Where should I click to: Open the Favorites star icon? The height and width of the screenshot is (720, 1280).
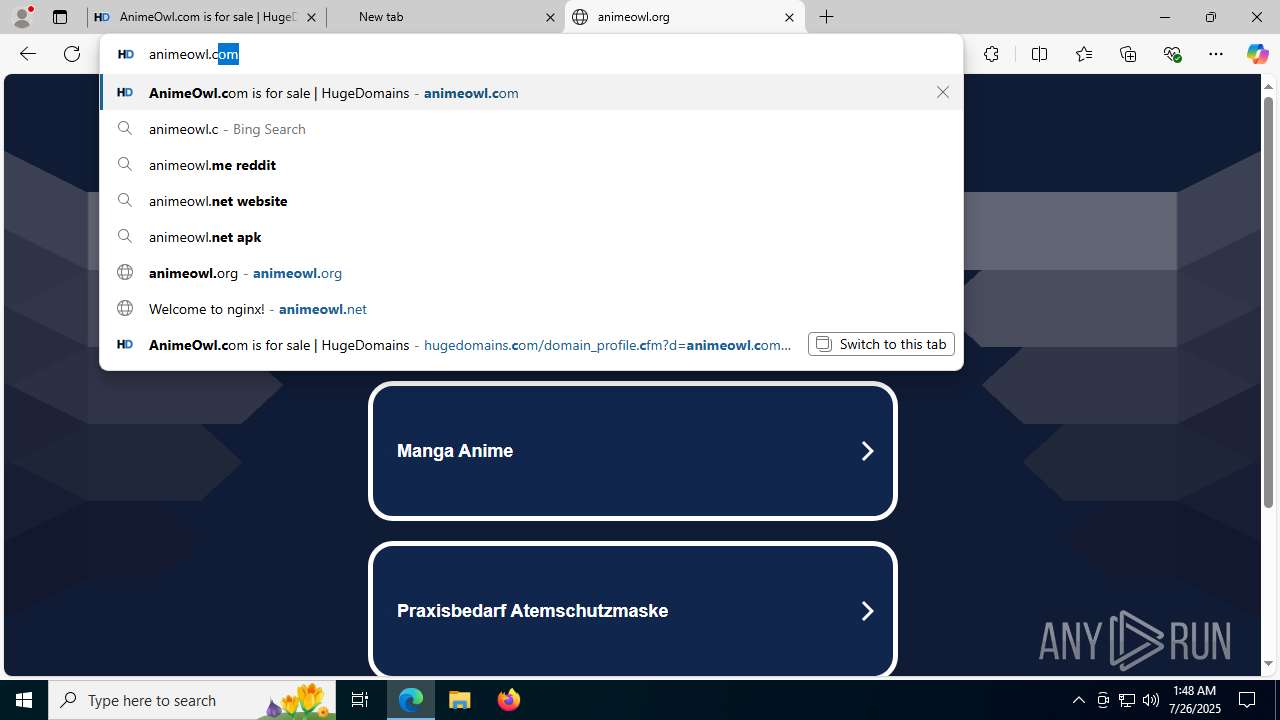pyautogui.click(x=1084, y=54)
